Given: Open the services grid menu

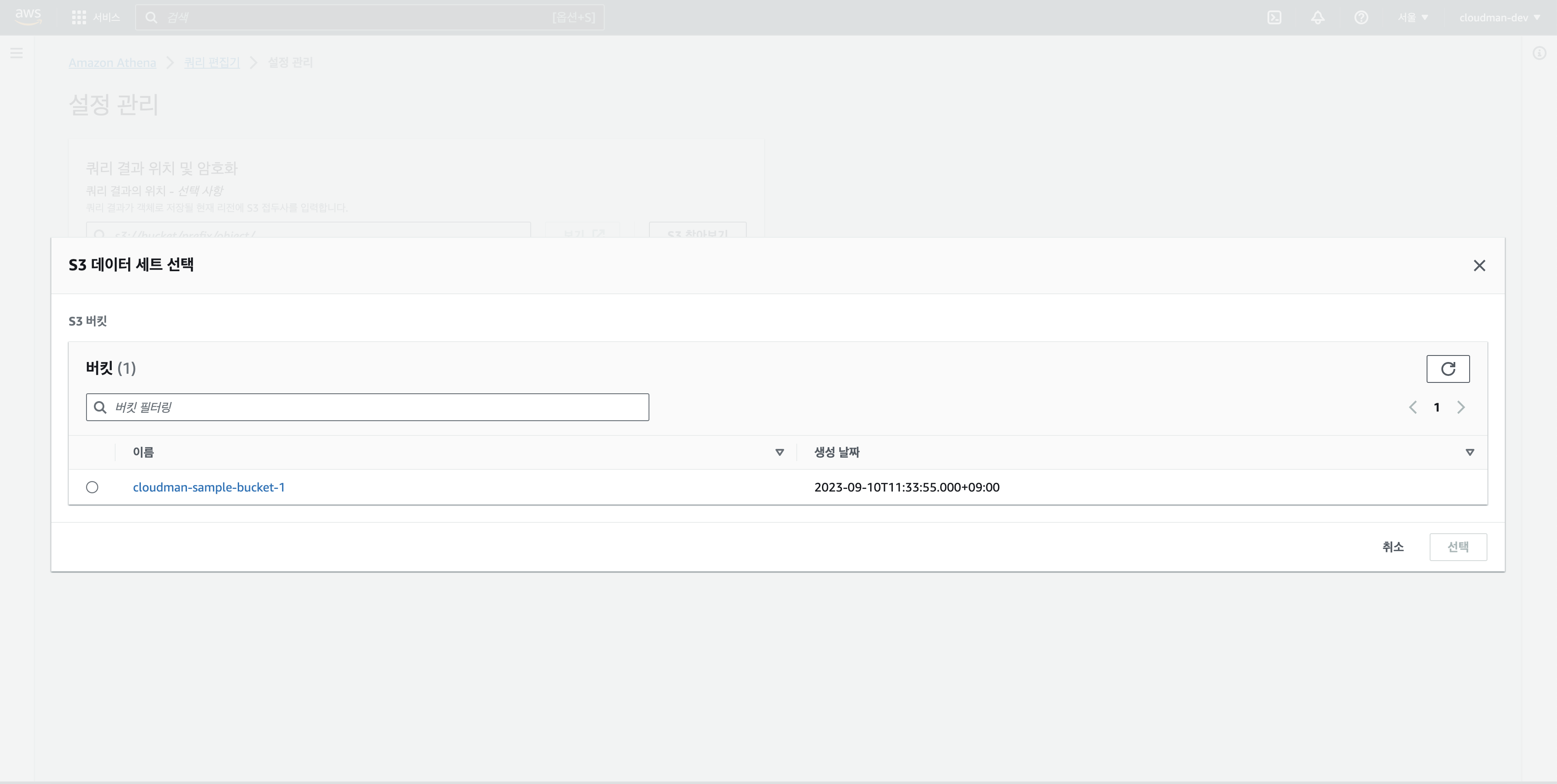Looking at the screenshot, I should coord(79,17).
